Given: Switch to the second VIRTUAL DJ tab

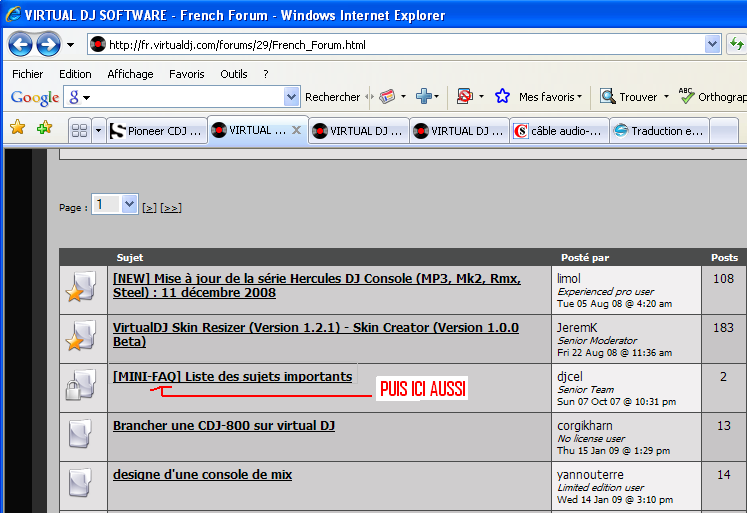Looking at the screenshot, I should click(x=359, y=131).
